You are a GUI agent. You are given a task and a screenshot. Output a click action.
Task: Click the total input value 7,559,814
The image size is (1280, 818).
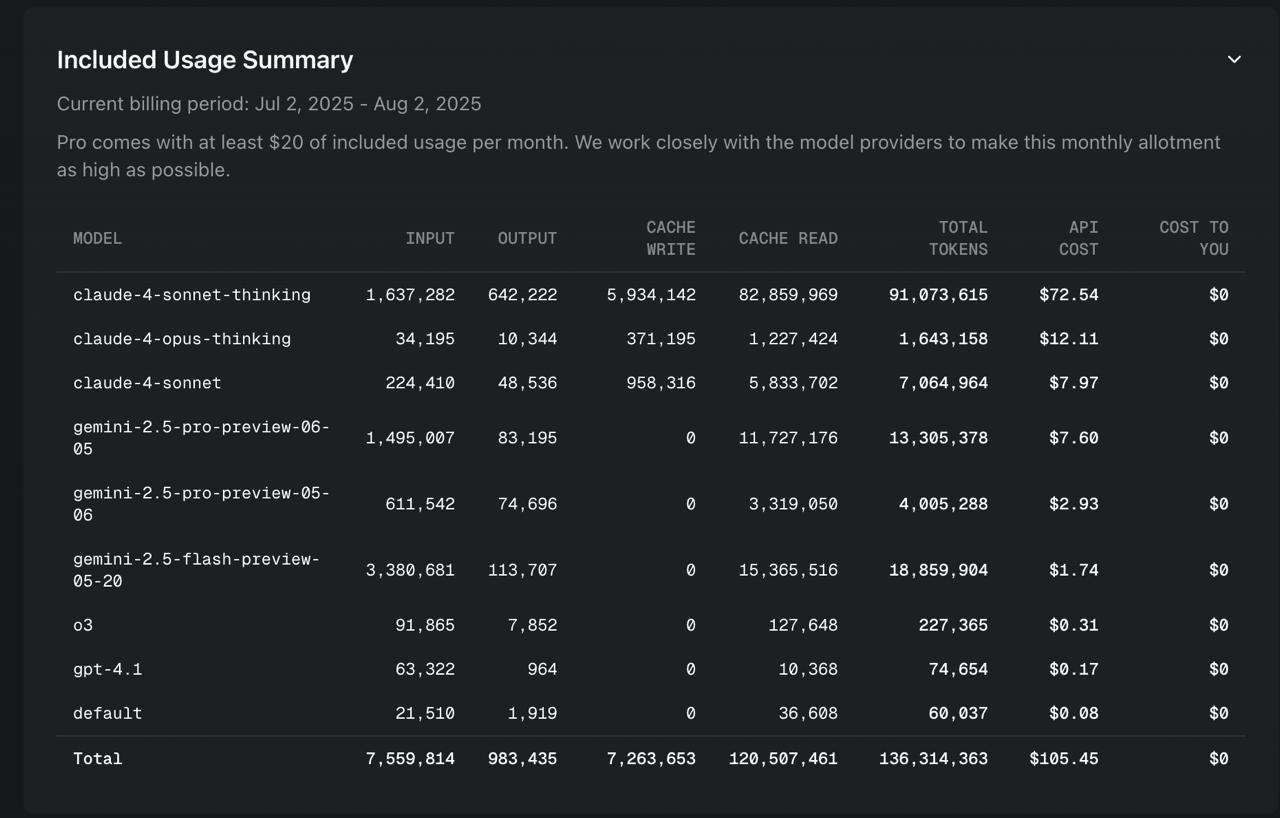410,759
